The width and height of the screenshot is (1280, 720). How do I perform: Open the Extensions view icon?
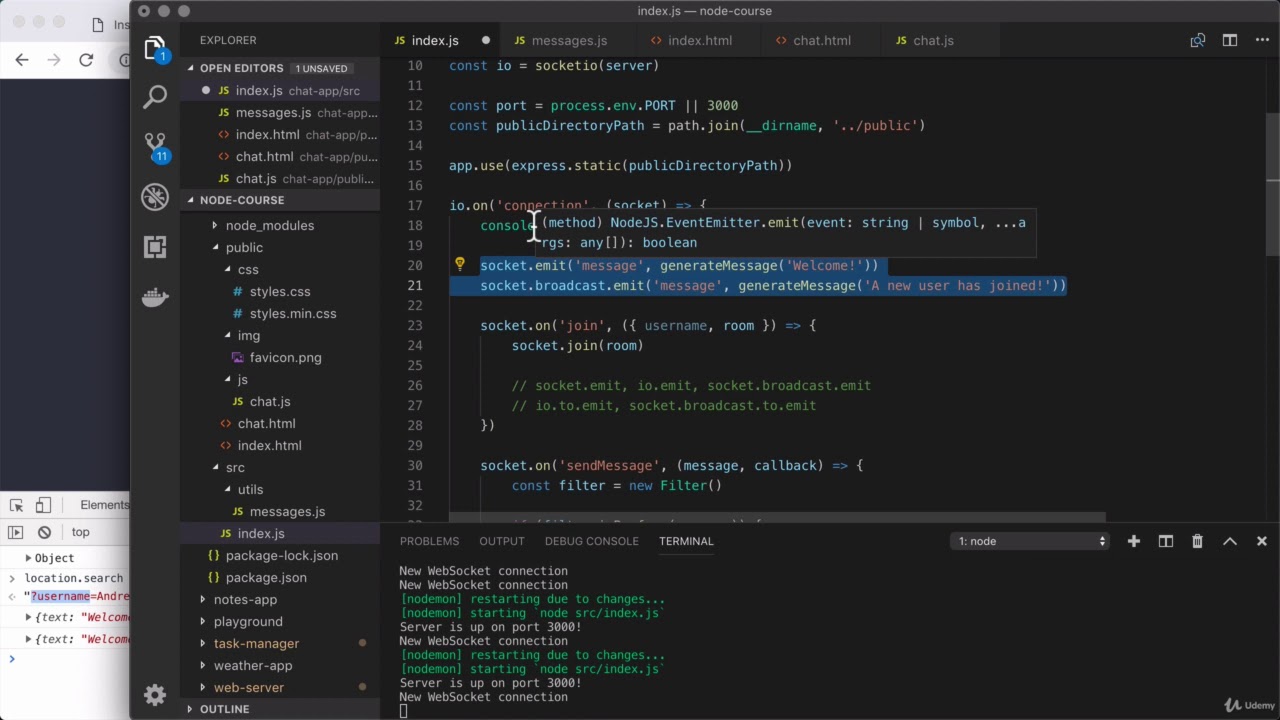[155, 246]
